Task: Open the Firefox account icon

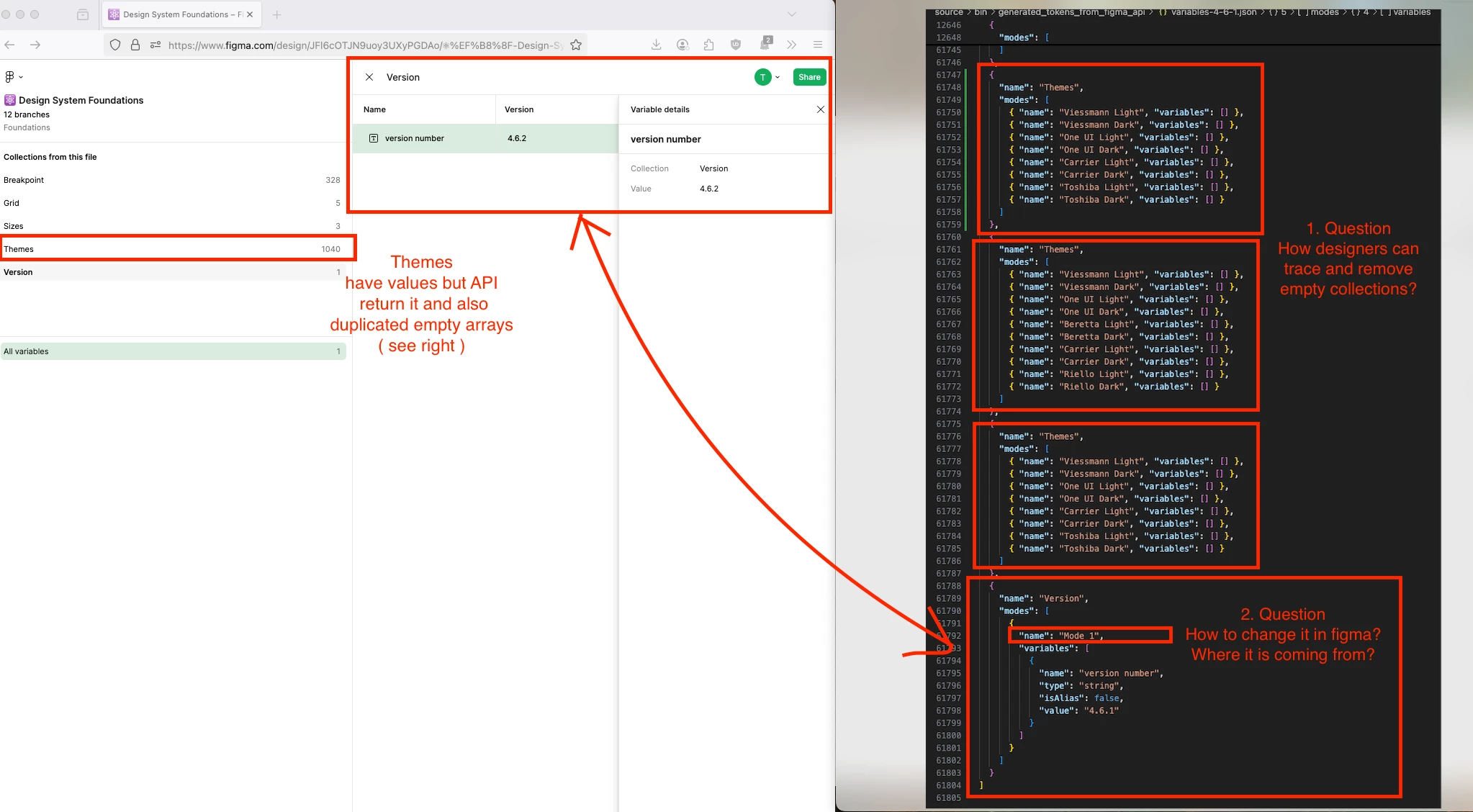Action: (683, 45)
